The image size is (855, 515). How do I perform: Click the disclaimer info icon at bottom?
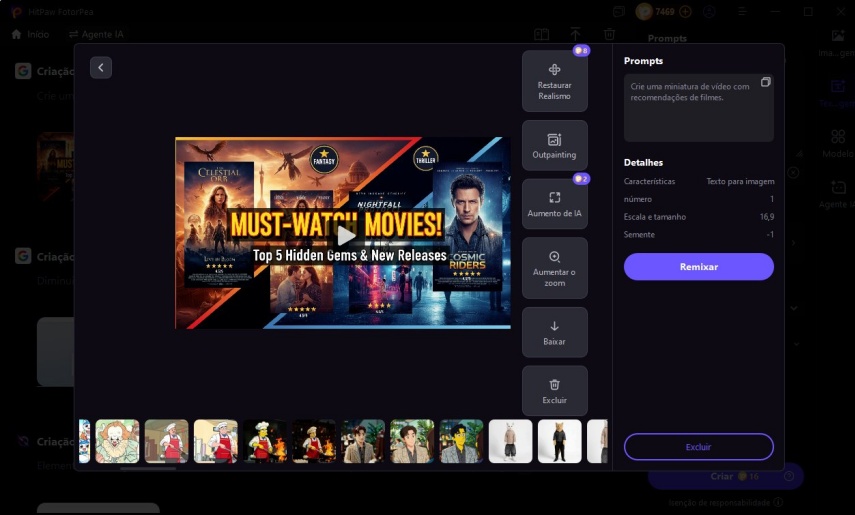pos(778,502)
